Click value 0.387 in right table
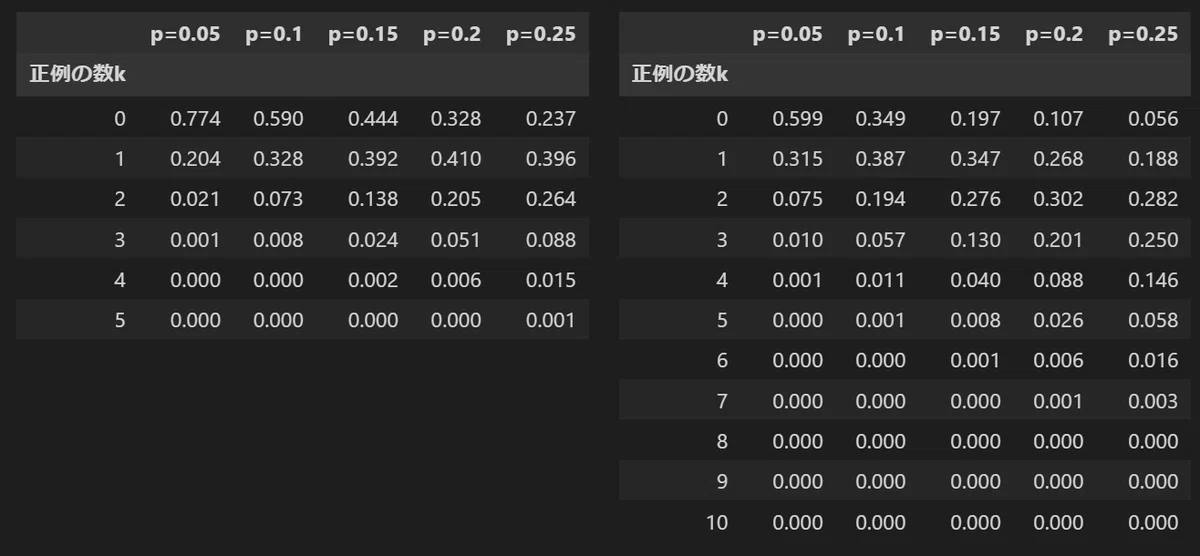This screenshot has height=556, width=1200. tap(881, 159)
